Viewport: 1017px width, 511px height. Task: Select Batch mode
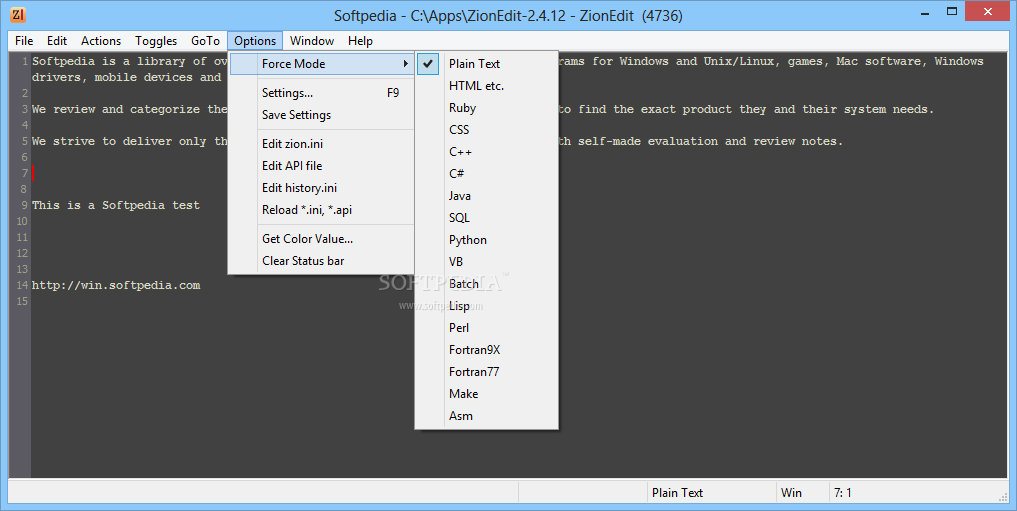pyautogui.click(x=486, y=284)
